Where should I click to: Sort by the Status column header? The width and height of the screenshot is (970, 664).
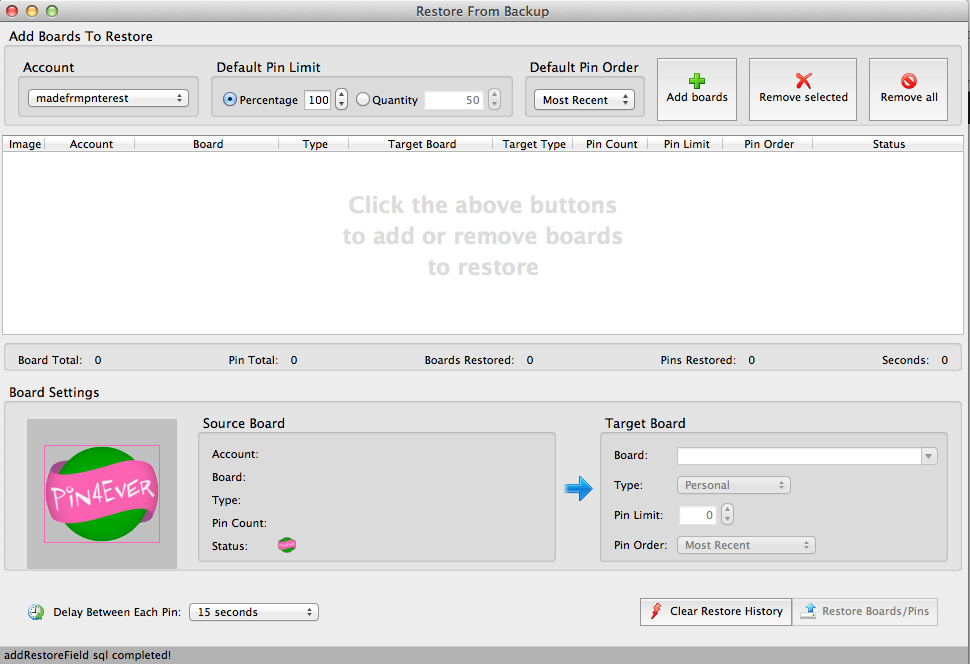888,144
